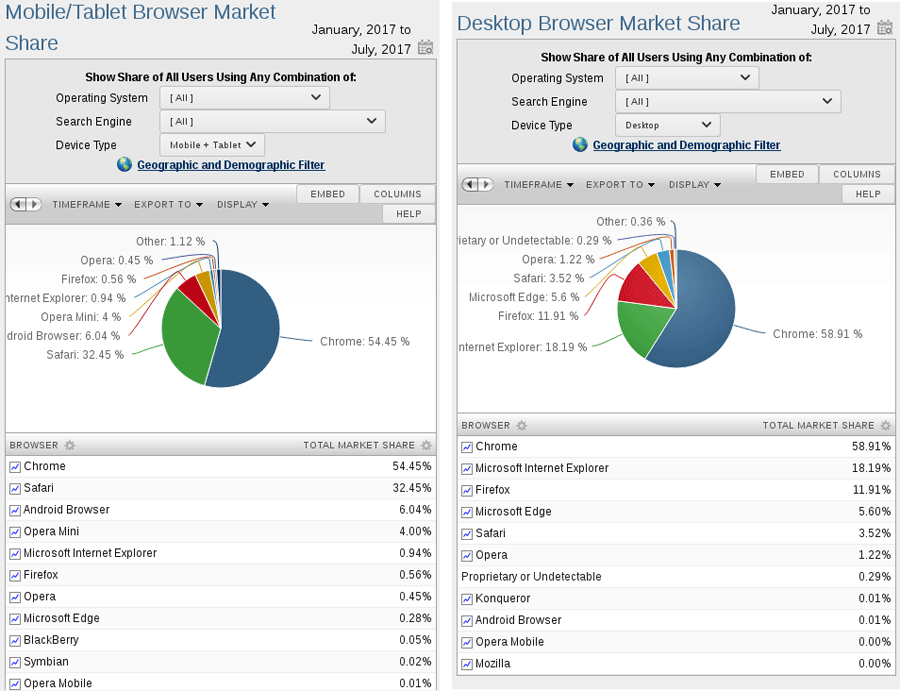Click 'Proprietary or Undetectable' table row
The image size is (900, 691).
click(x=676, y=577)
